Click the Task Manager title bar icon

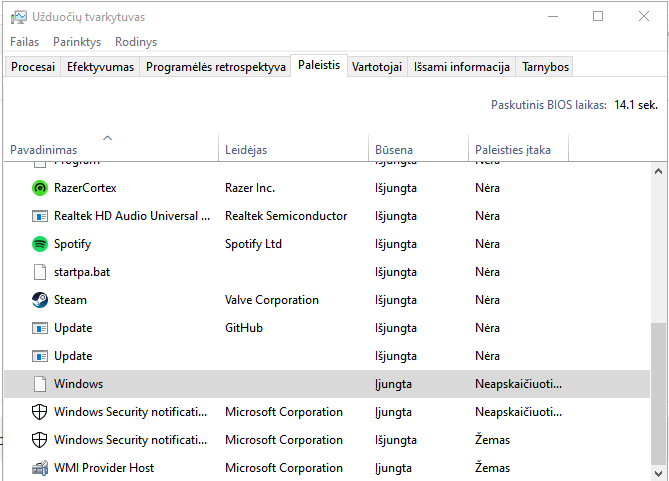(x=18, y=17)
